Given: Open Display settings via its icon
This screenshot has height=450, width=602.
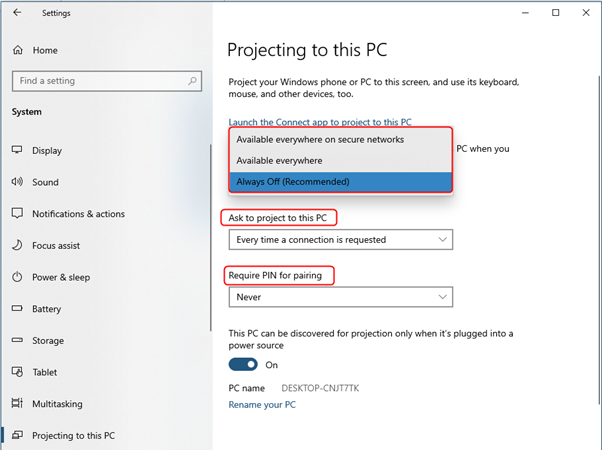Looking at the screenshot, I should [17, 151].
